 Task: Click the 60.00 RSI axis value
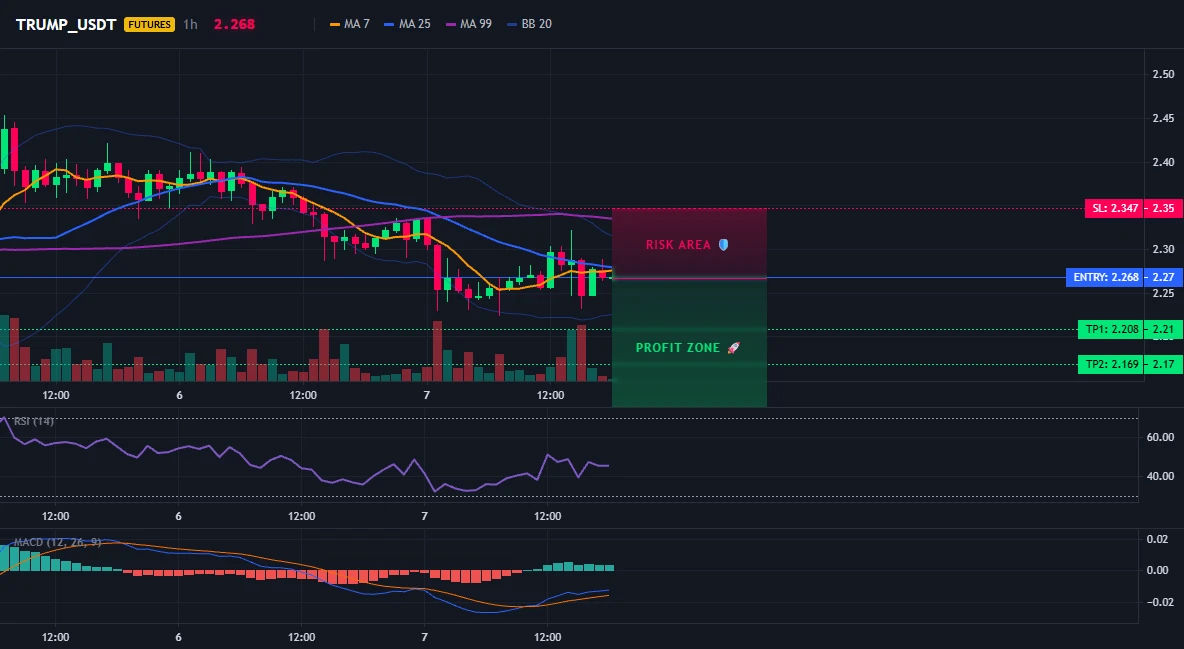click(x=1161, y=437)
